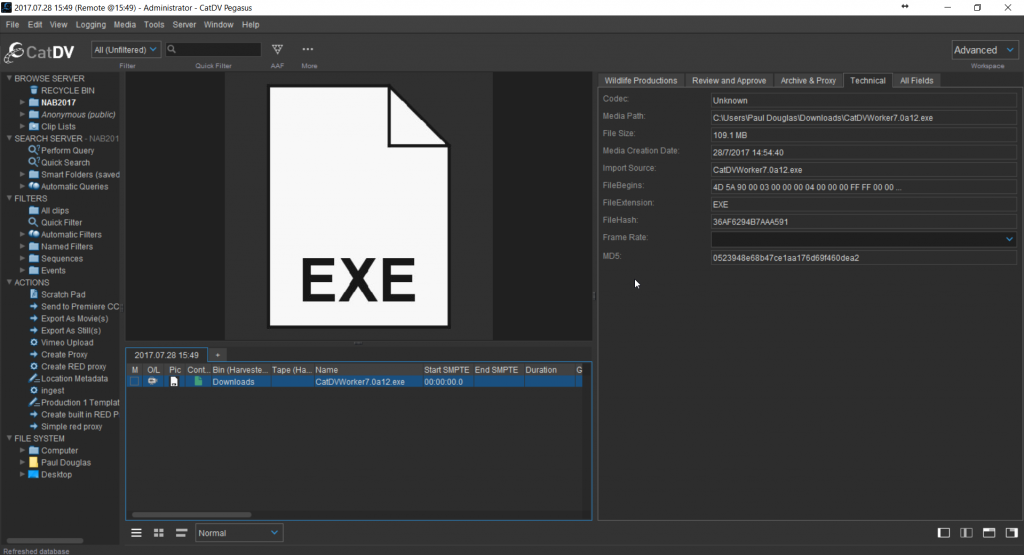Open the Frame Rate dropdown
Screen dimensions: 1024x555
click(x=1010, y=239)
